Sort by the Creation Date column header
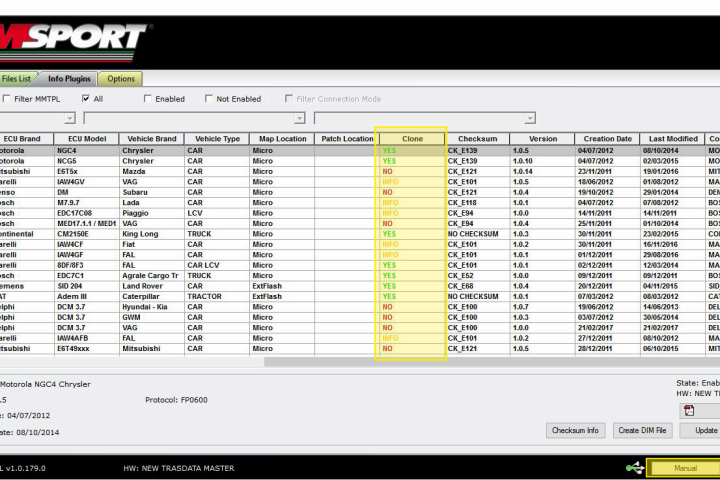This screenshot has height=480, width=720. (x=608, y=139)
